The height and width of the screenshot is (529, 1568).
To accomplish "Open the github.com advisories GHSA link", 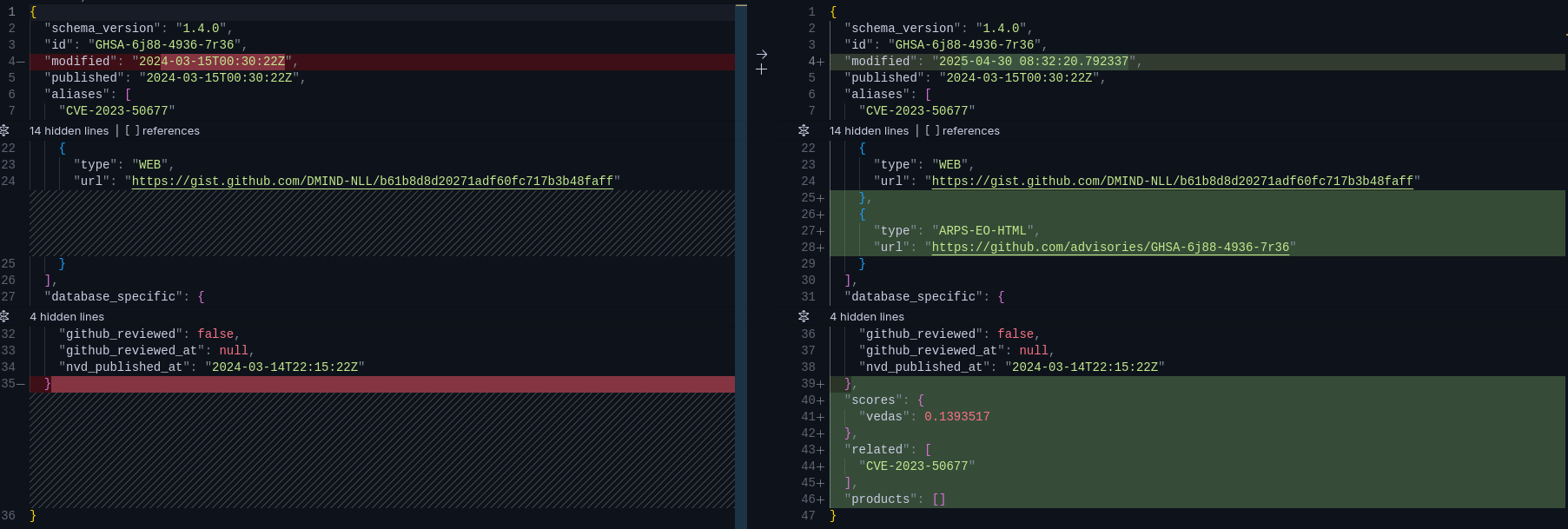I will [x=1110, y=248].
